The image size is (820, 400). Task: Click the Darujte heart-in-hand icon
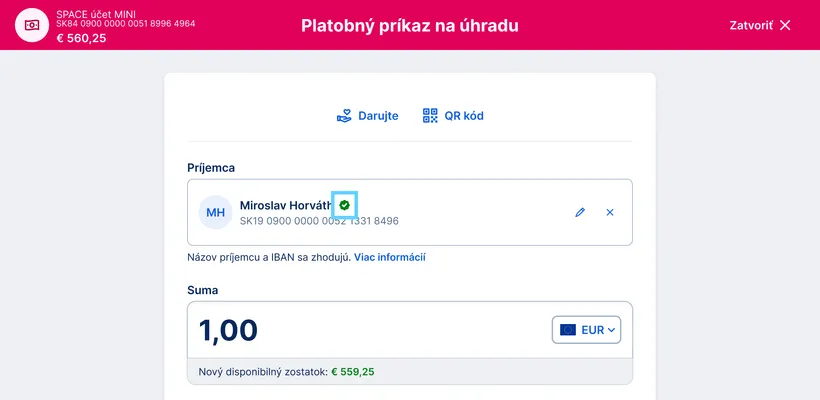pos(345,116)
